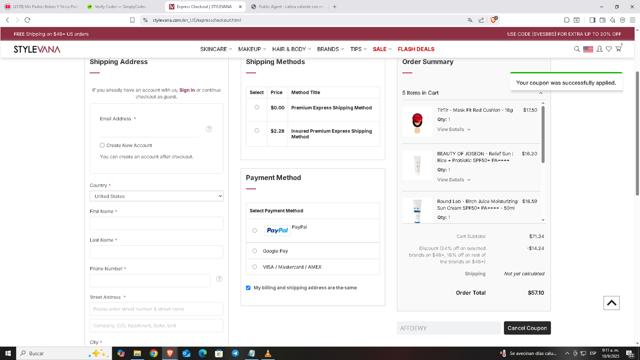
Task: Click the Cancel Coupon button
Action: point(527,328)
